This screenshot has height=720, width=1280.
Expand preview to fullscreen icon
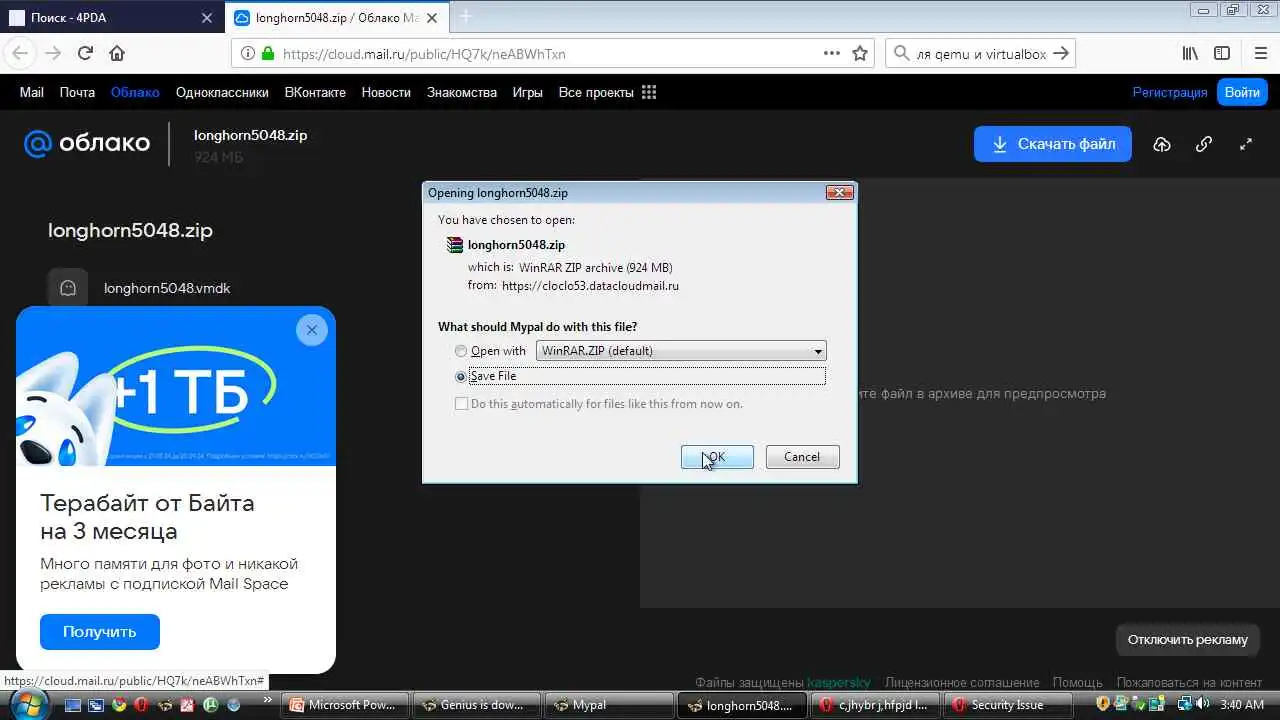[1246, 144]
